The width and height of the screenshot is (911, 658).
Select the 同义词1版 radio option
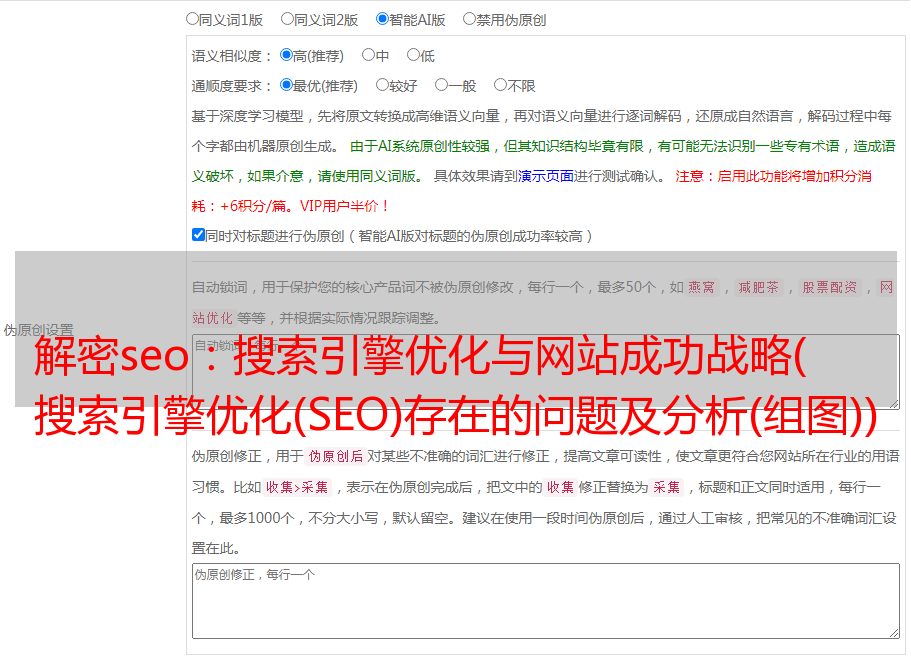pyautogui.click(x=193, y=19)
